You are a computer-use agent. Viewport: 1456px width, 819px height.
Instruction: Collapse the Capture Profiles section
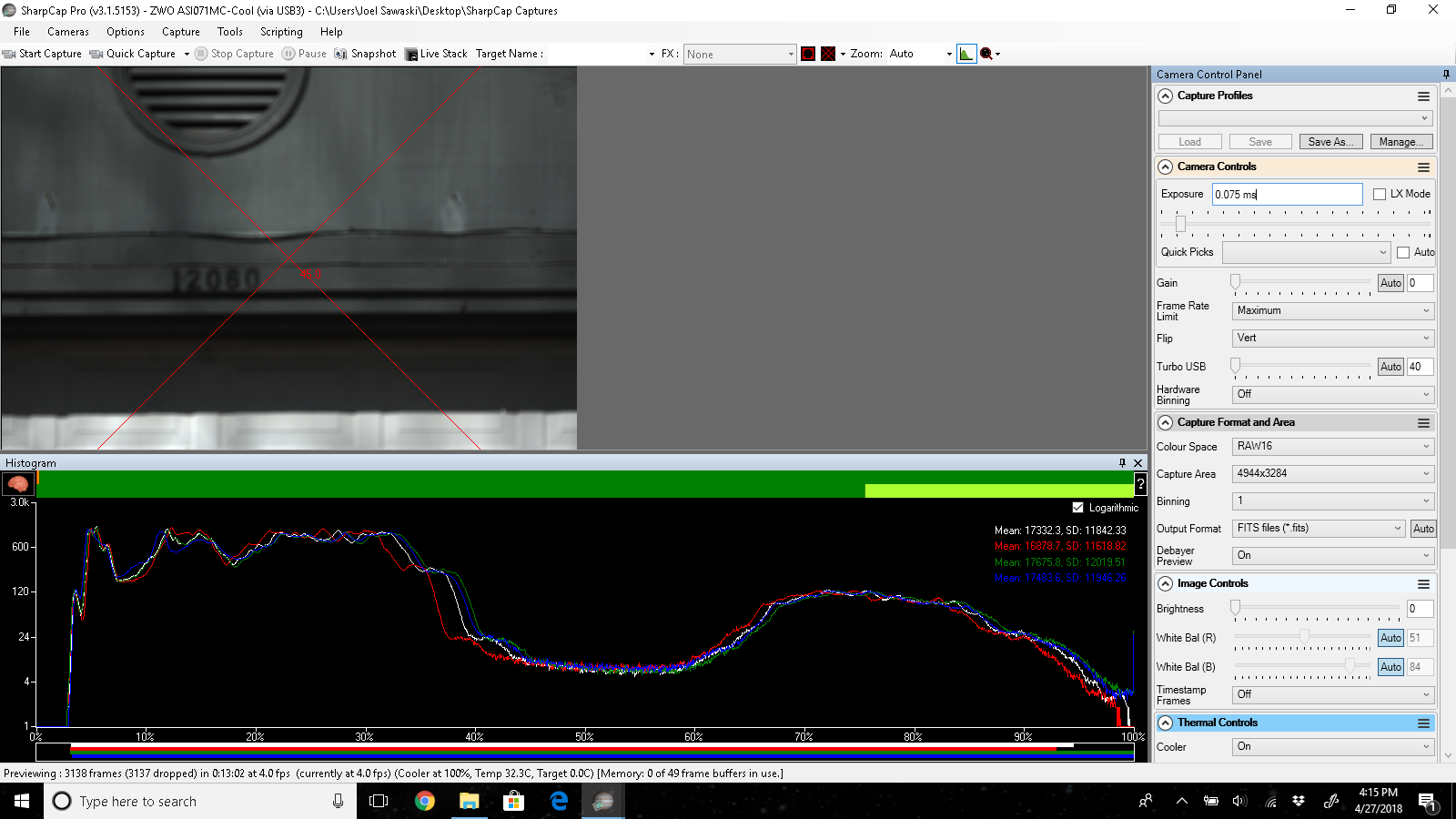click(x=1165, y=96)
